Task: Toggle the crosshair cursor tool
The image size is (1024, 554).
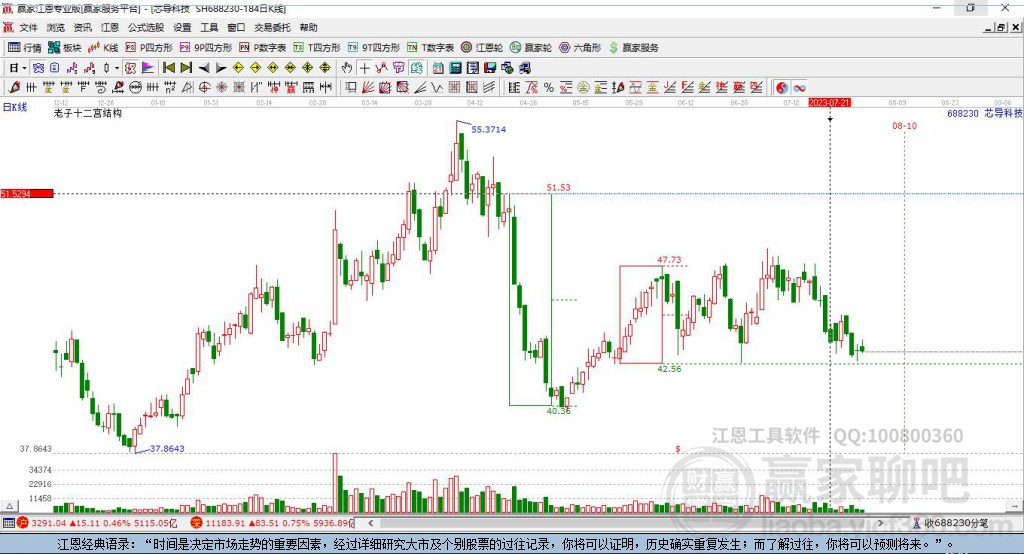Action: click(364, 68)
